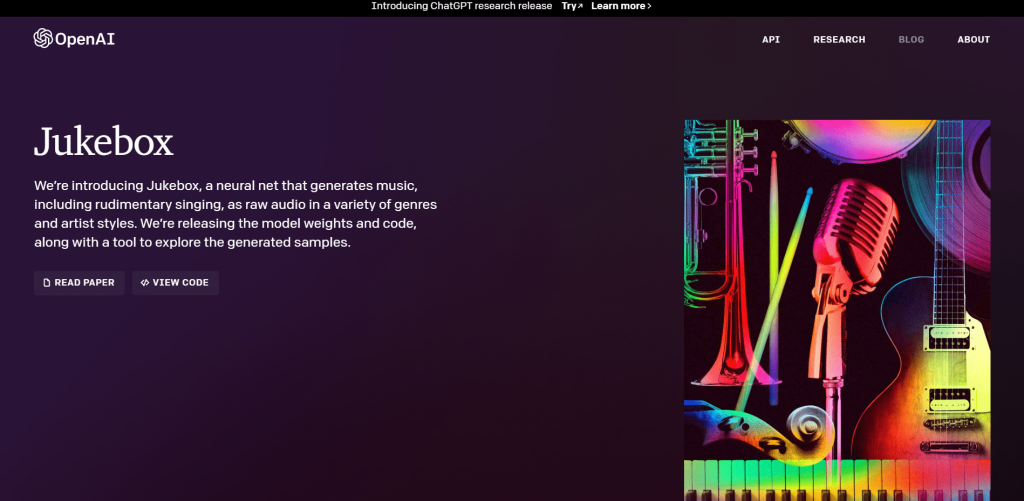
Task: Open the BLOG nav item
Action: click(x=911, y=40)
